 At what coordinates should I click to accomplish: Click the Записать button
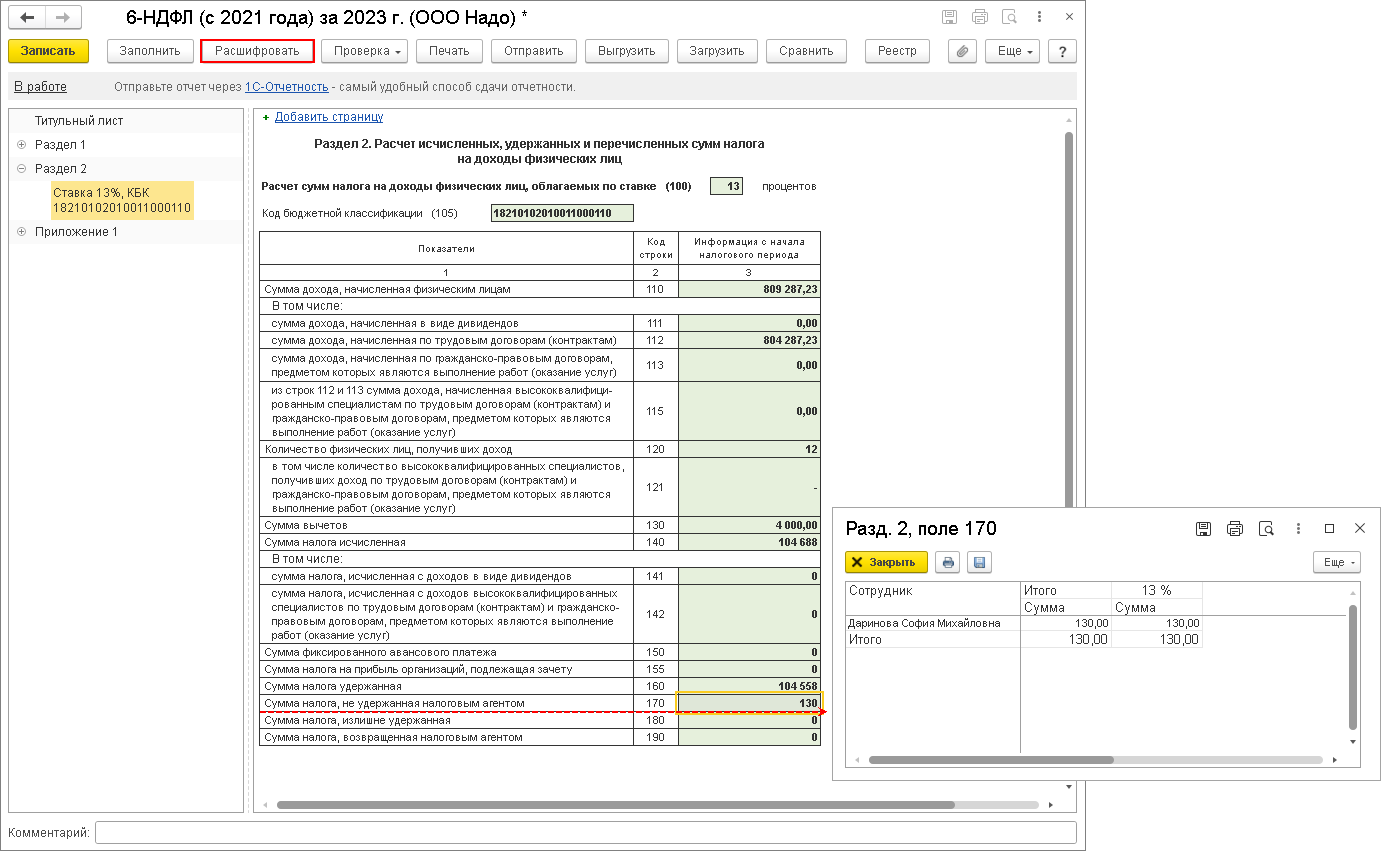pos(48,51)
